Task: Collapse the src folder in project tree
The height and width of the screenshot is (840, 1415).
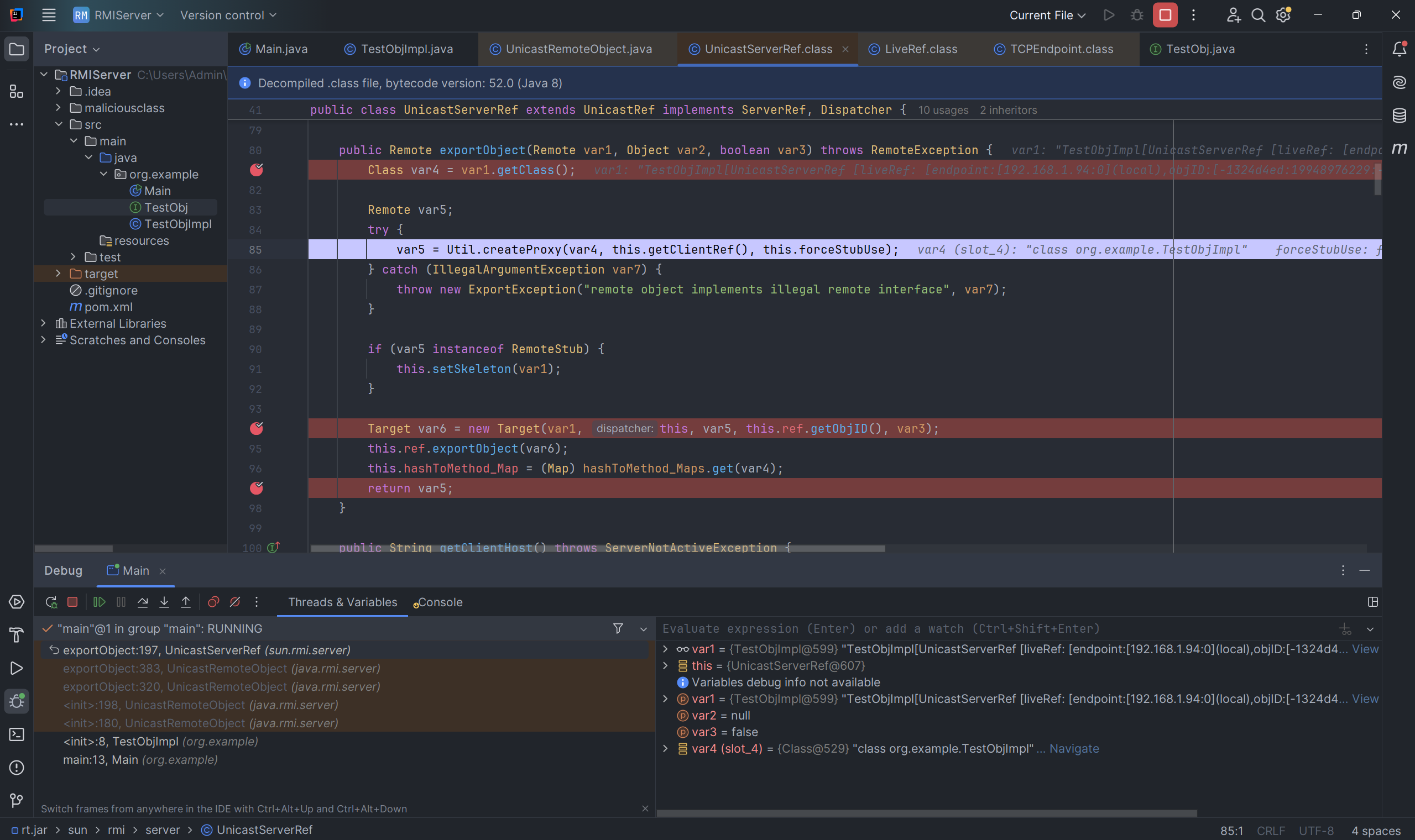Action: click(58, 124)
